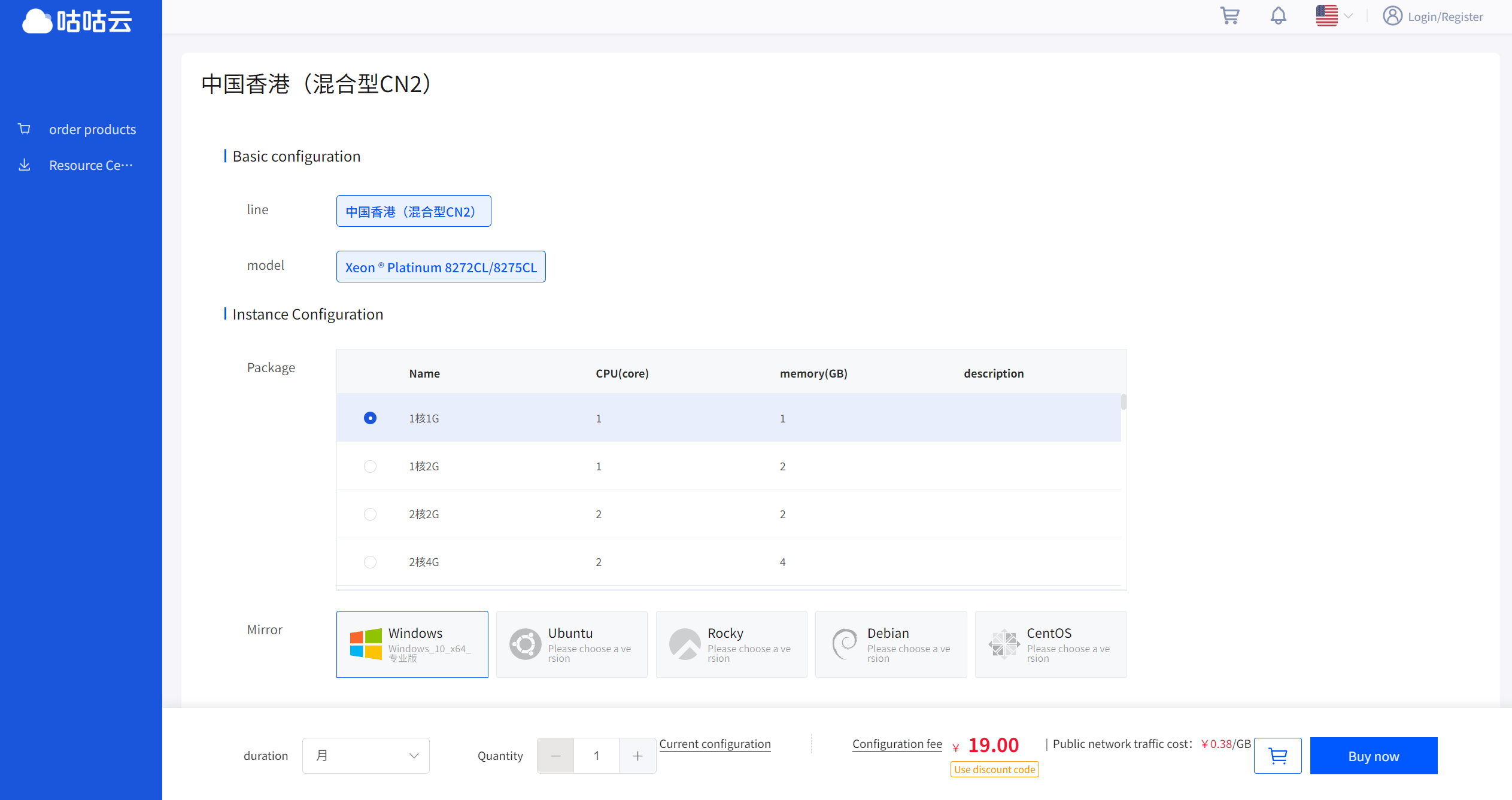Choose the CentOS mirror option
The image size is (1512, 800).
click(1050, 644)
